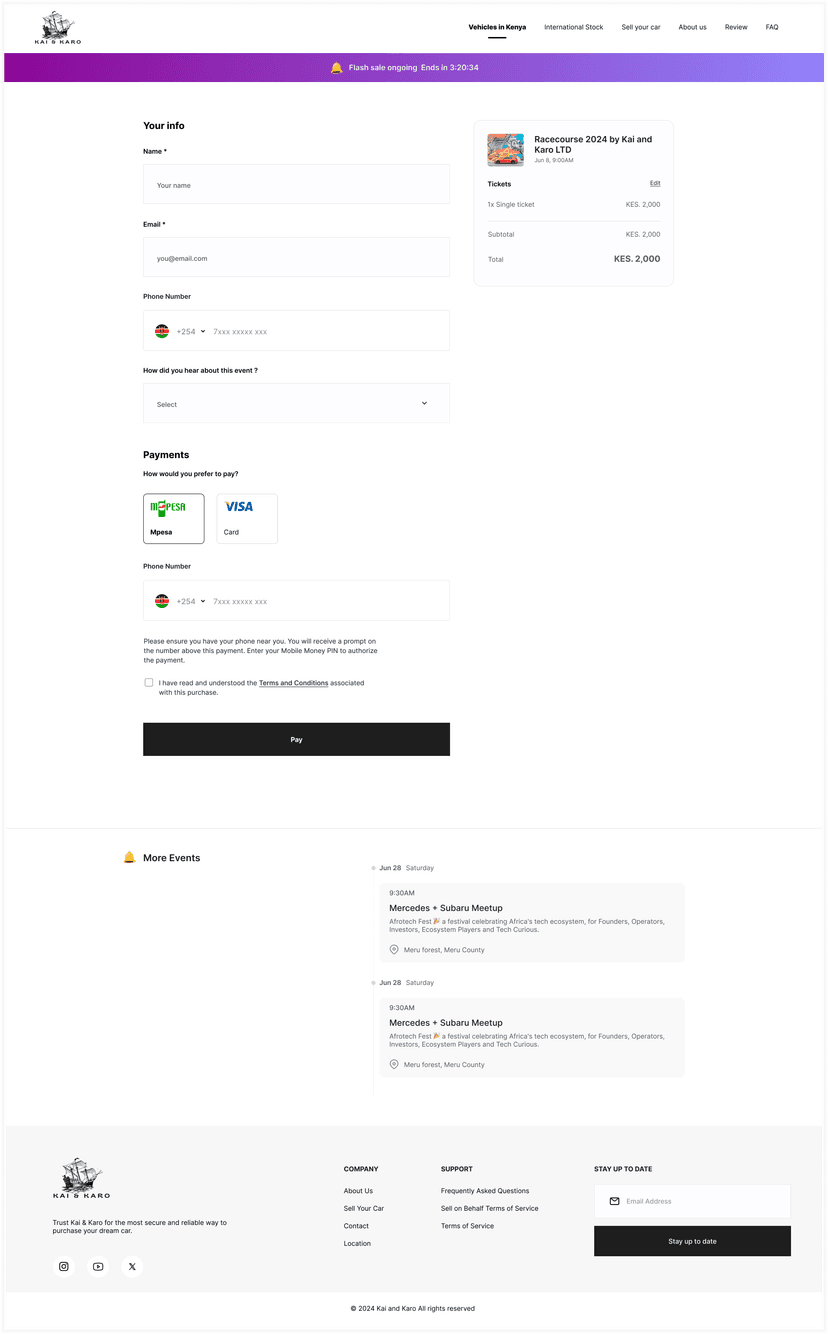Screen dimensions: 828x1334
Task: Click the flash sale bell icon
Action: pyautogui.click(x=336, y=68)
